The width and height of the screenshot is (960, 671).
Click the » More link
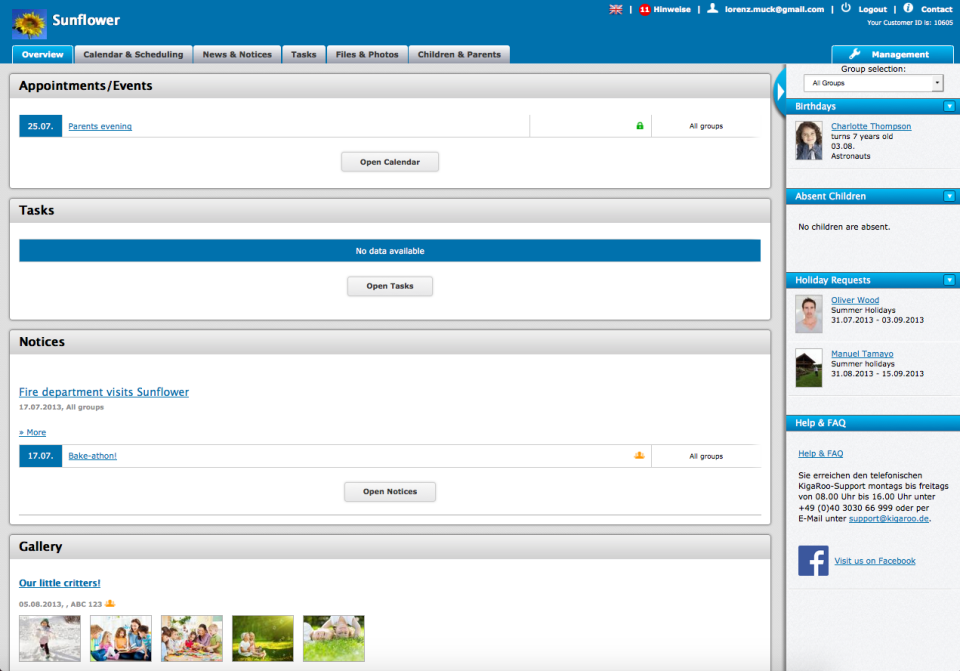(x=32, y=432)
